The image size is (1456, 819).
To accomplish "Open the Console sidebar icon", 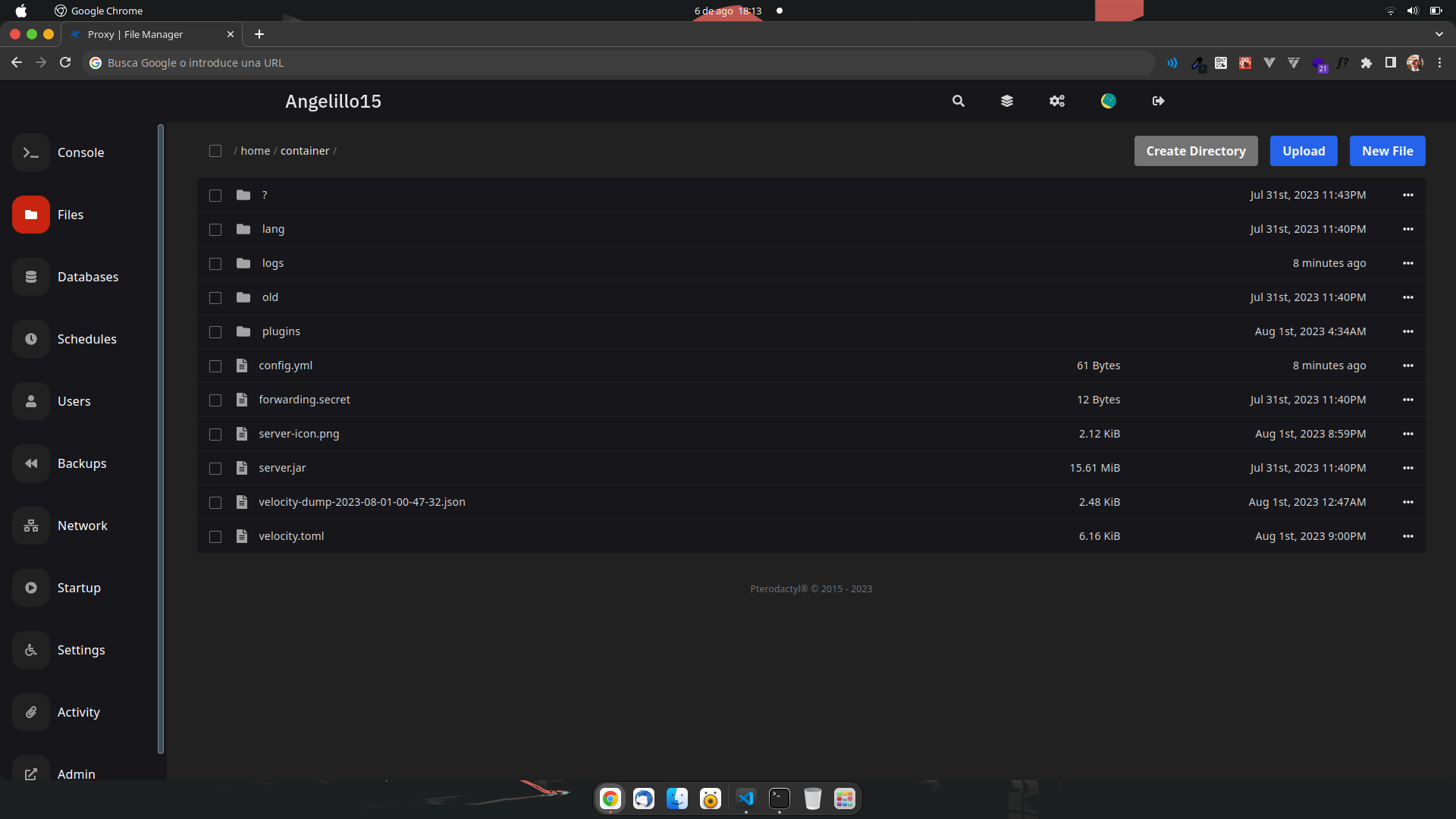I will 31,152.
